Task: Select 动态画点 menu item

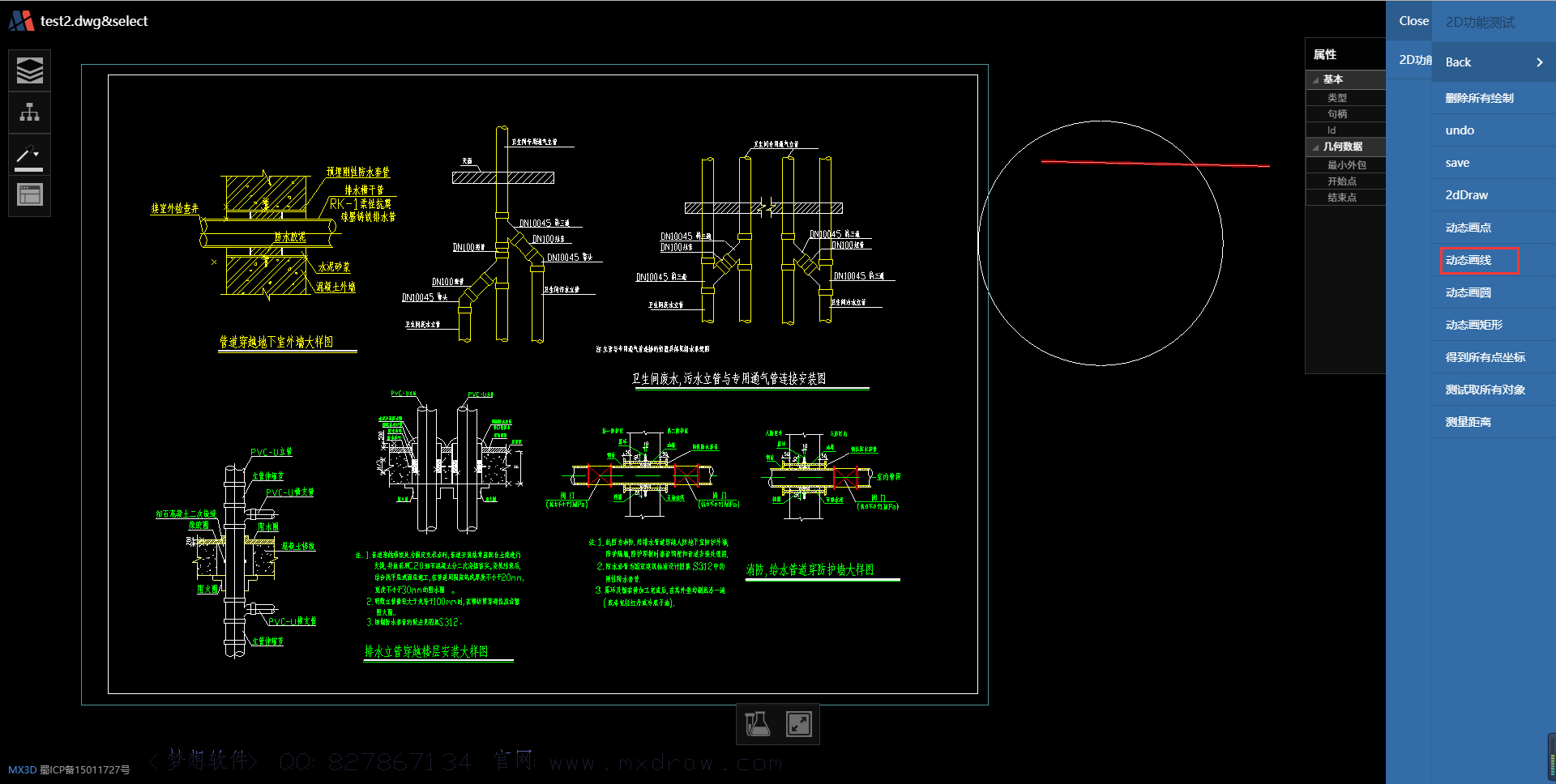Action: 1494,228
